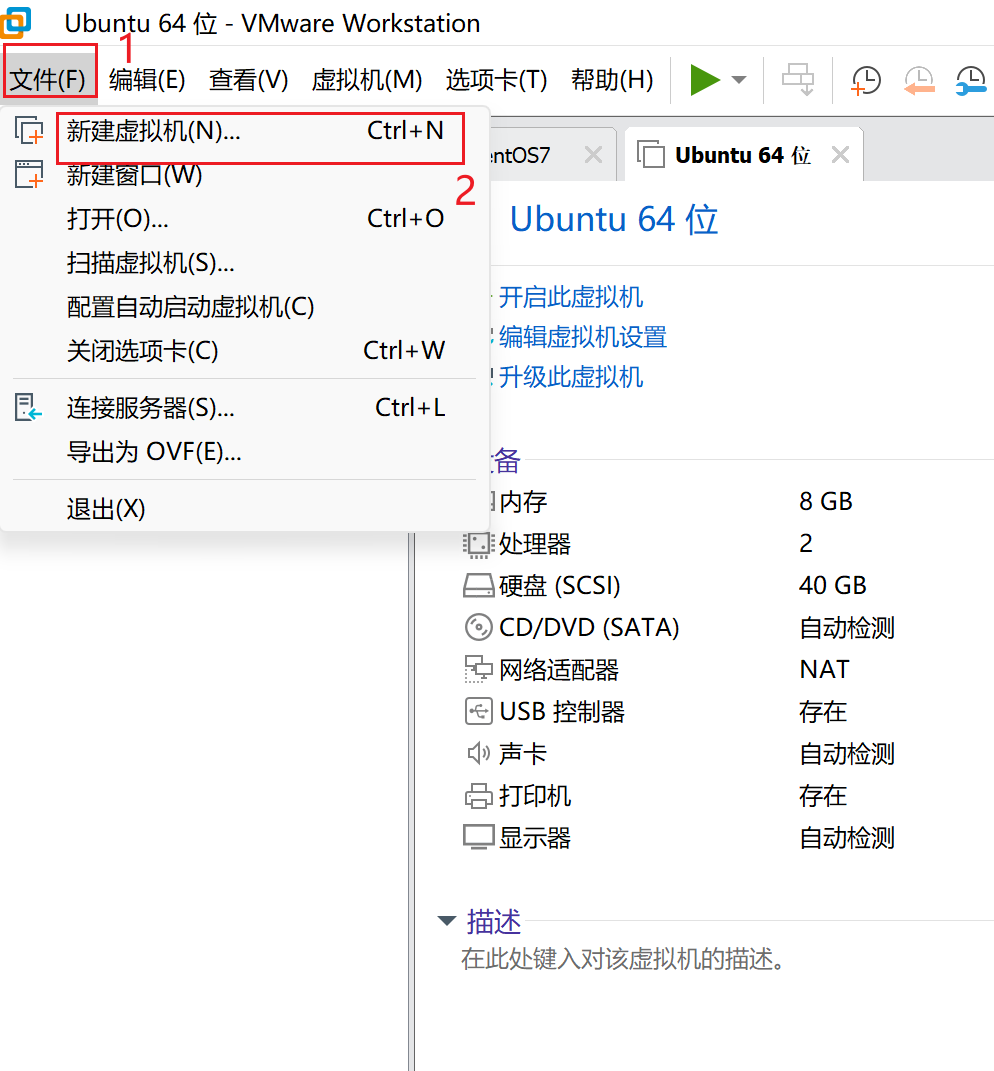Click the processor chip icon
This screenshot has height=1071, width=994.
point(478,544)
